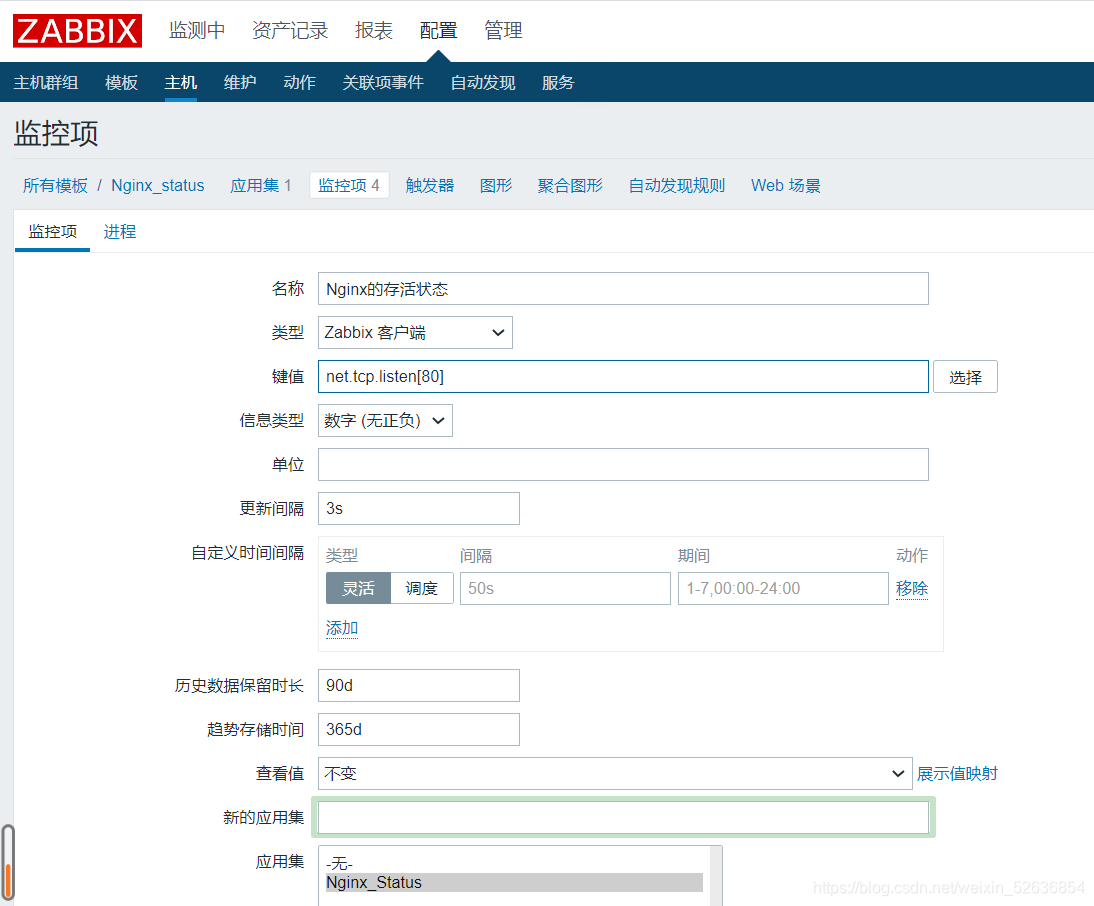Open 监控项 4 link

pos(349,186)
